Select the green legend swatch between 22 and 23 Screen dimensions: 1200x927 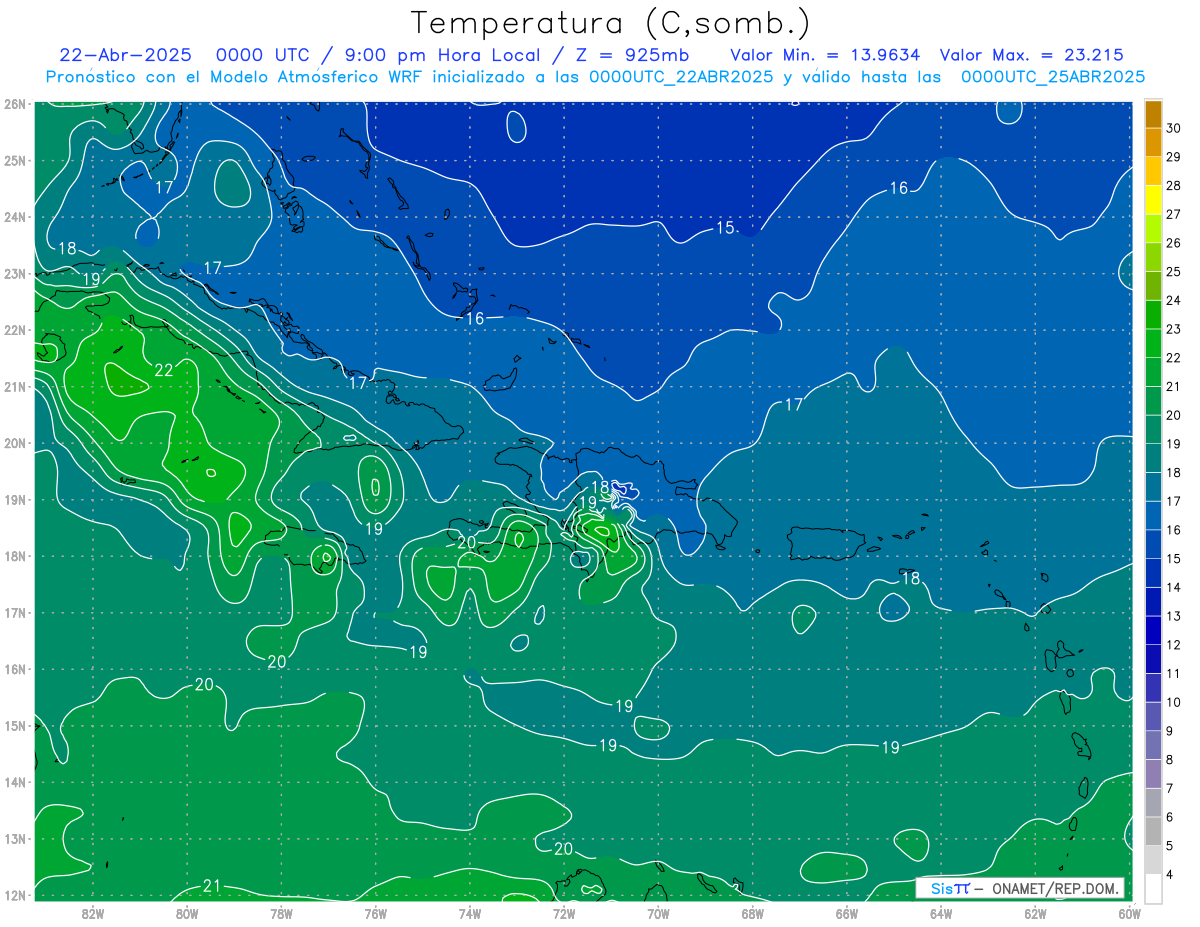point(1153,344)
